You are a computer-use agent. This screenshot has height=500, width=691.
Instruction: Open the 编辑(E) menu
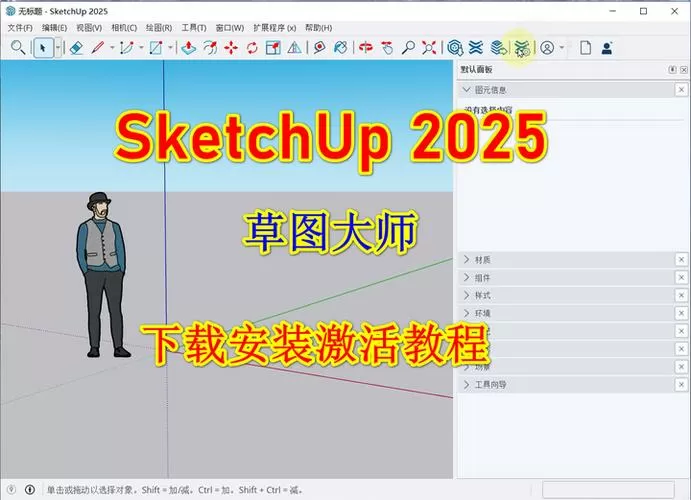tap(54, 28)
